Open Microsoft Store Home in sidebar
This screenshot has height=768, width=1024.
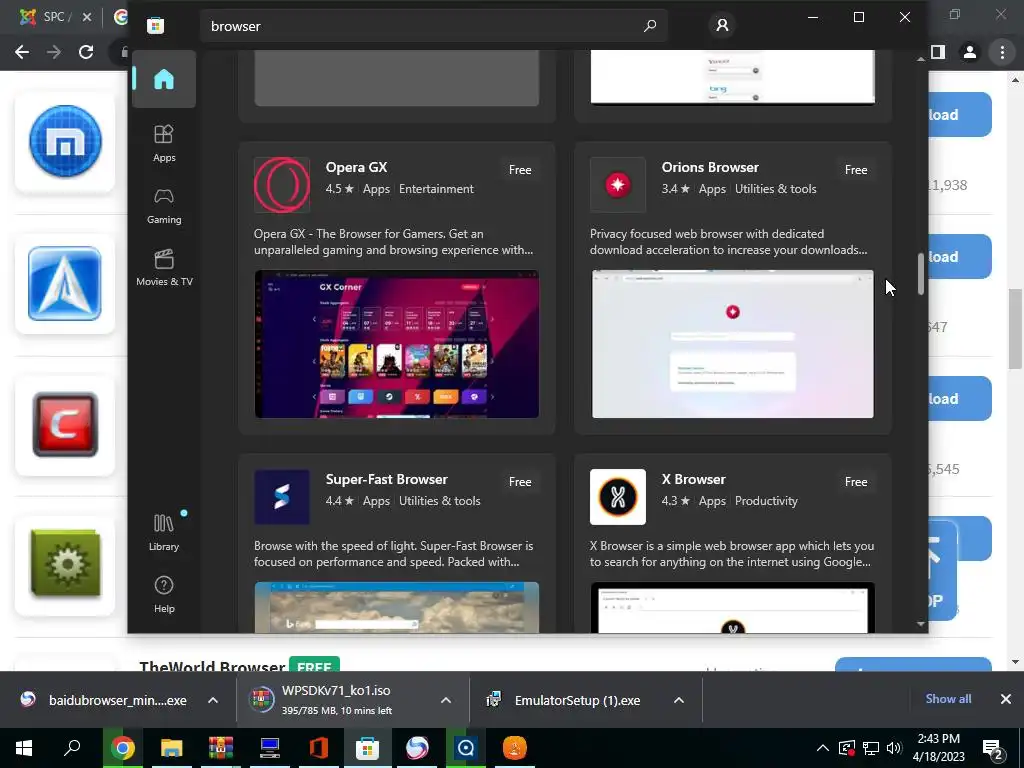[x=164, y=79]
